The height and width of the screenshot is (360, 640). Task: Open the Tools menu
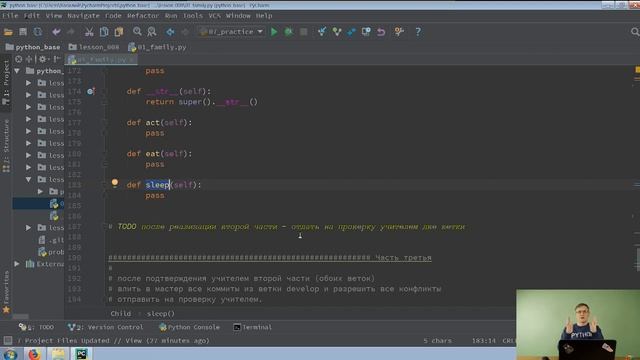click(193, 16)
